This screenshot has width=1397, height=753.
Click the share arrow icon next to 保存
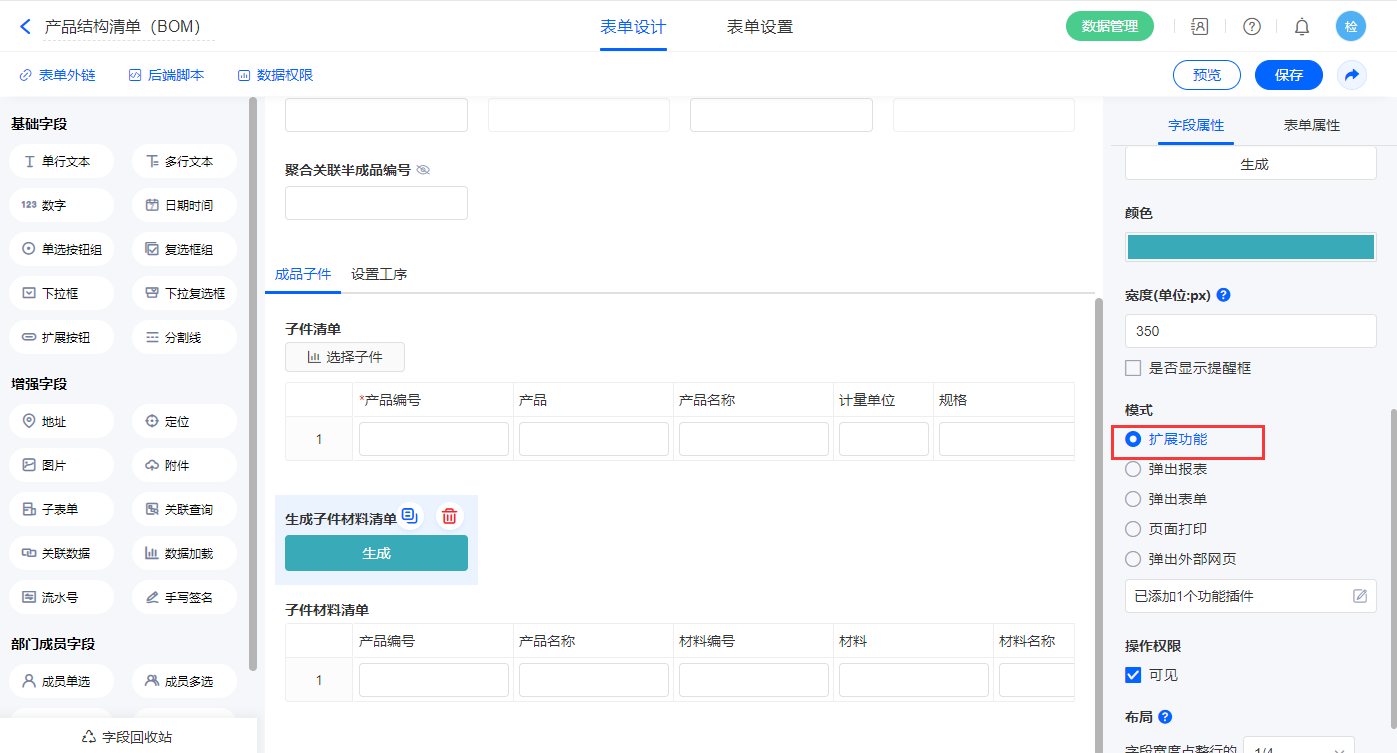1351,75
